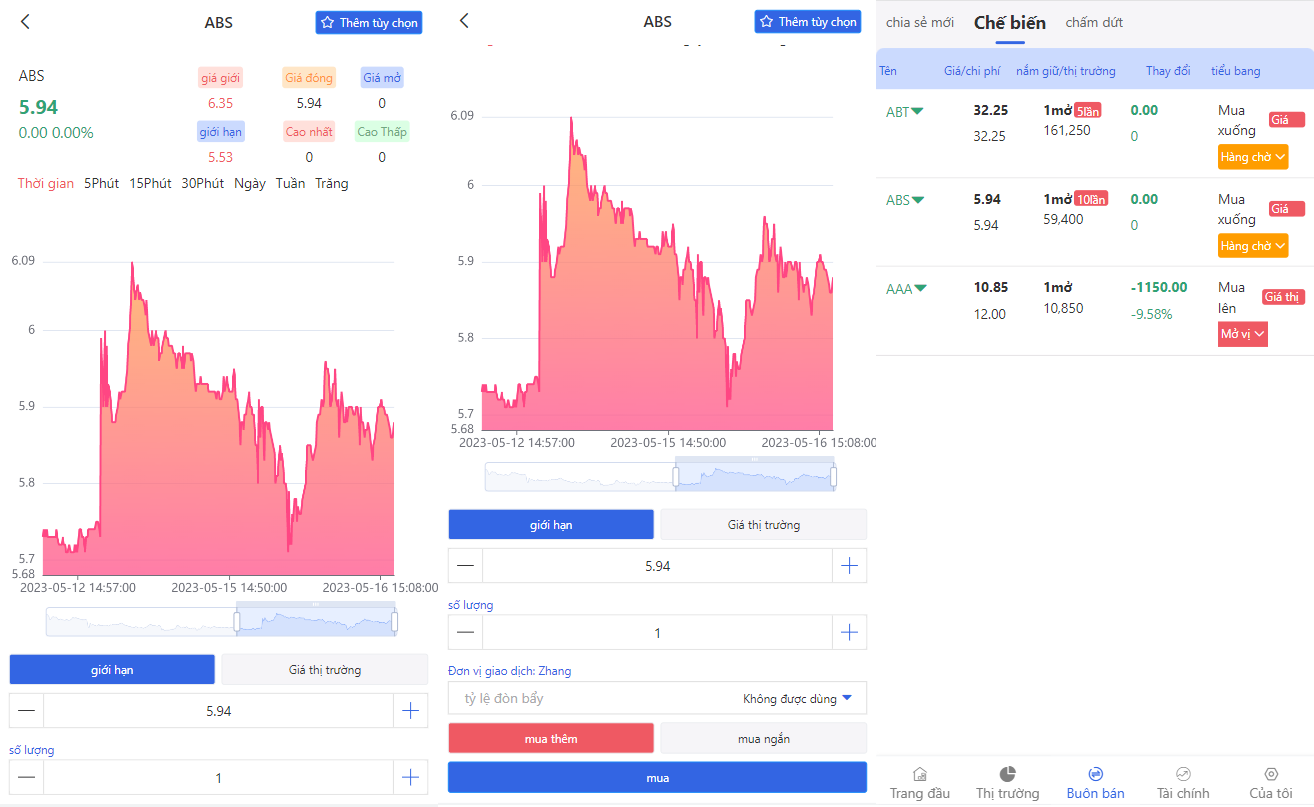Click left handle of middle chart range slider
The width and height of the screenshot is (1314, 807).
coord(676,477)
